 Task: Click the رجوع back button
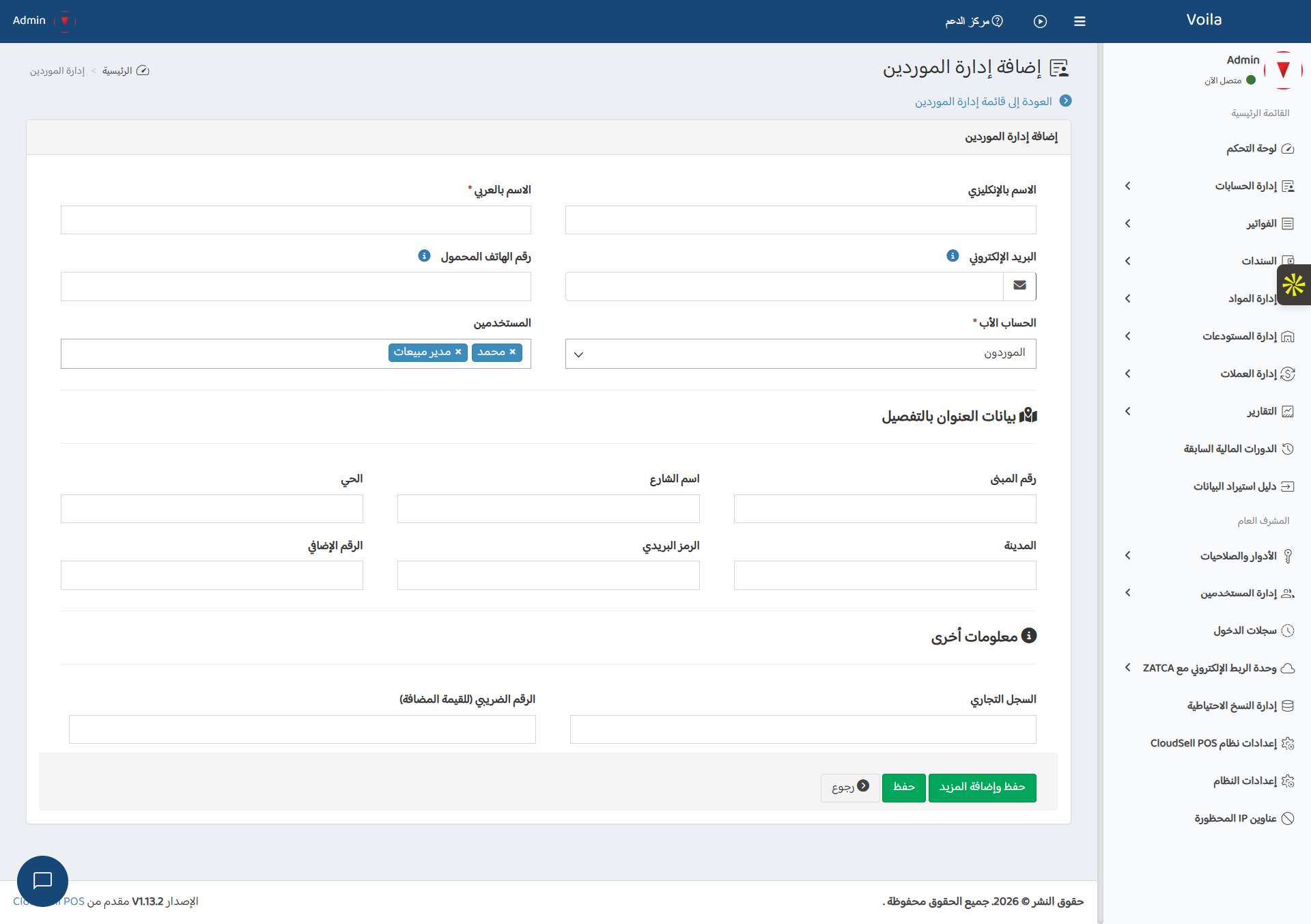click(x=850, y=787)
